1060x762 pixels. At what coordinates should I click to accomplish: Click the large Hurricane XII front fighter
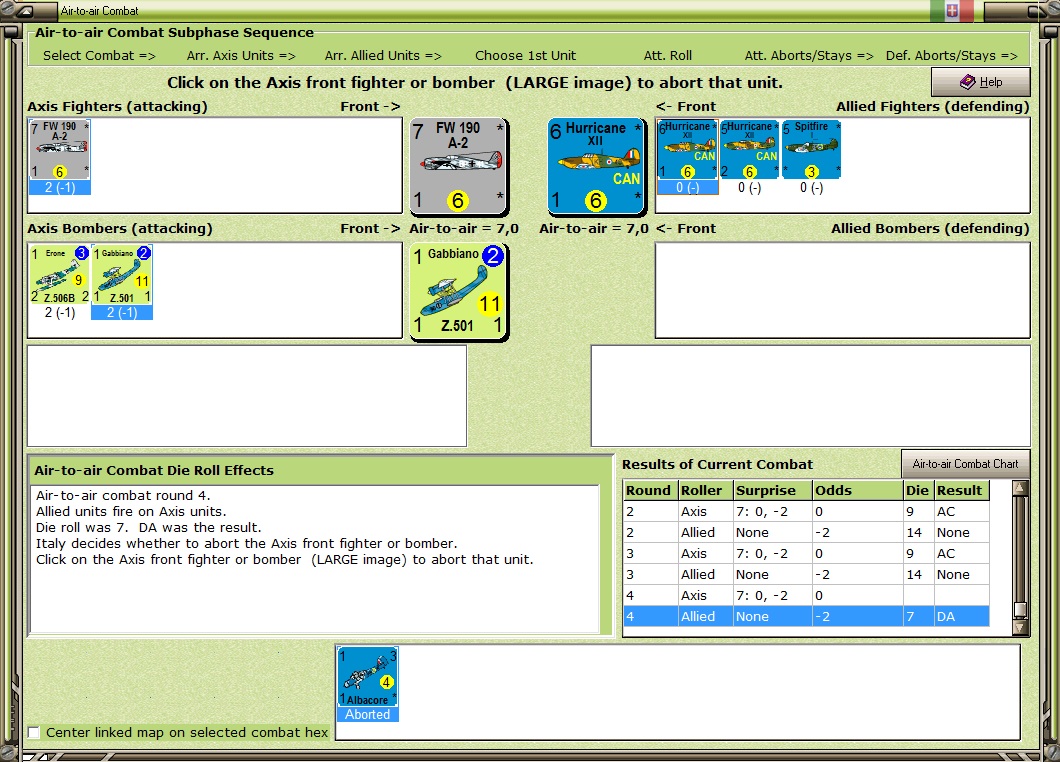click(596, 166)
